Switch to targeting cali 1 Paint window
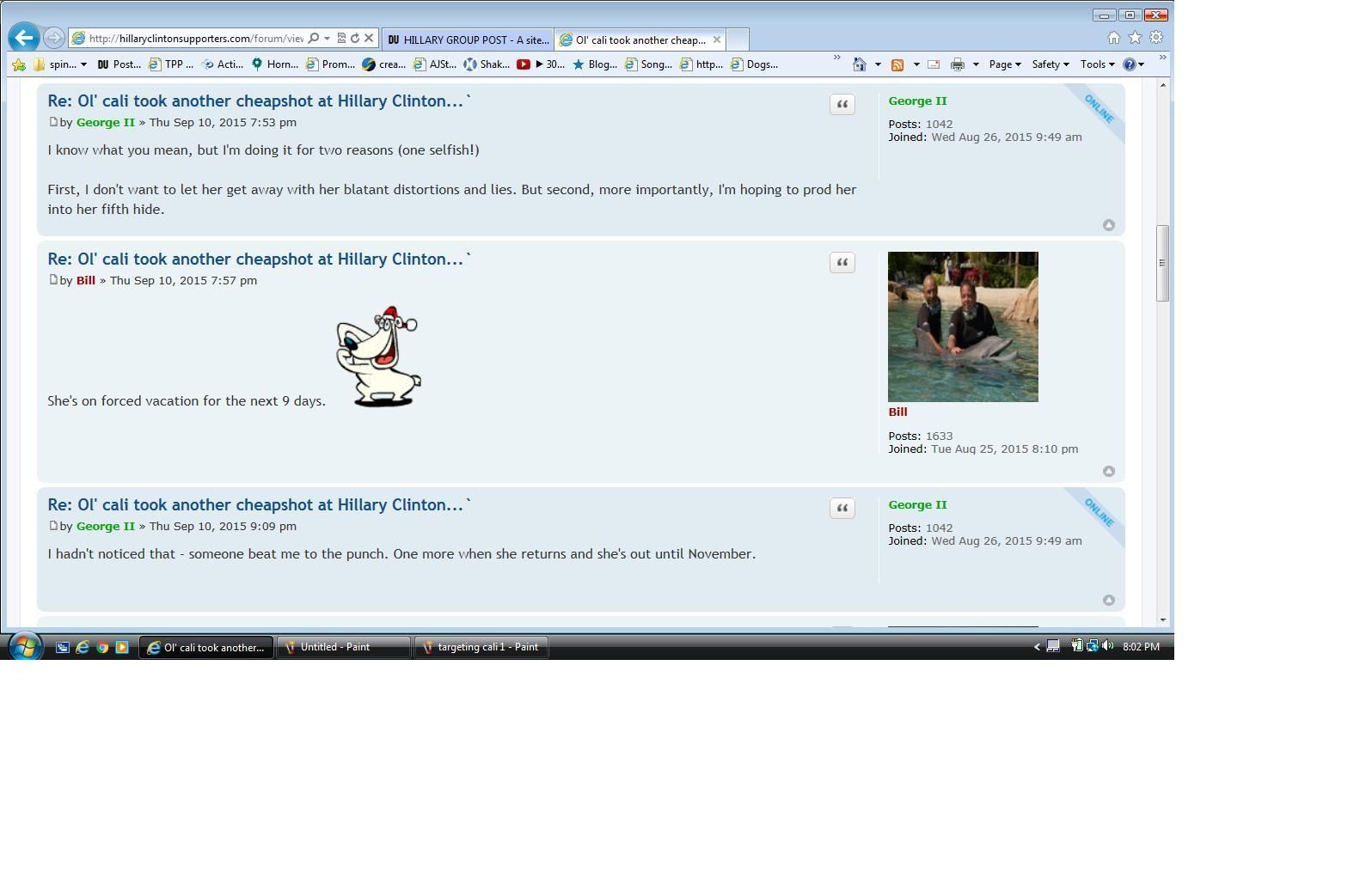The height and width of the screenshot is (885, 1372). coord(481,647)
